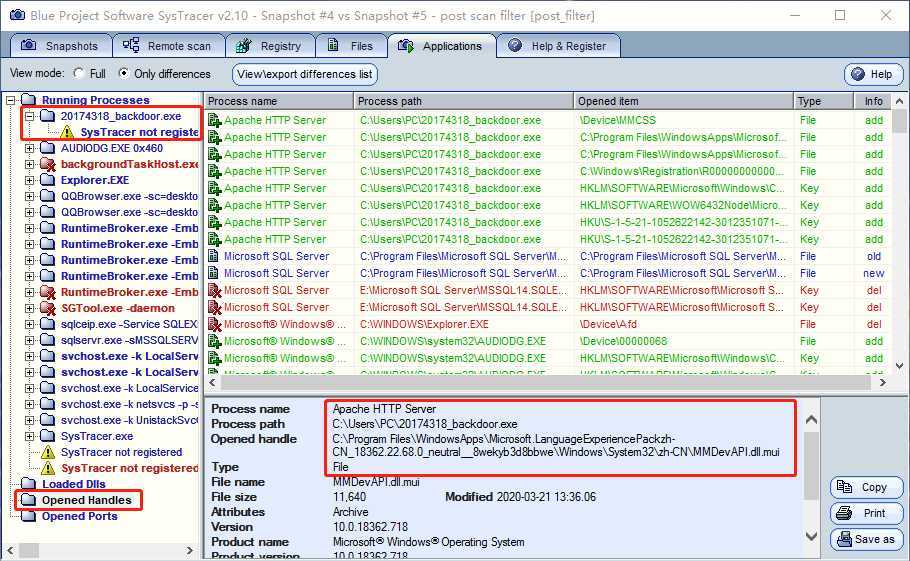Image resolution: width=910 pixels, height=561 pixels.
Task: Click the Help button
Action: point(873,74)
